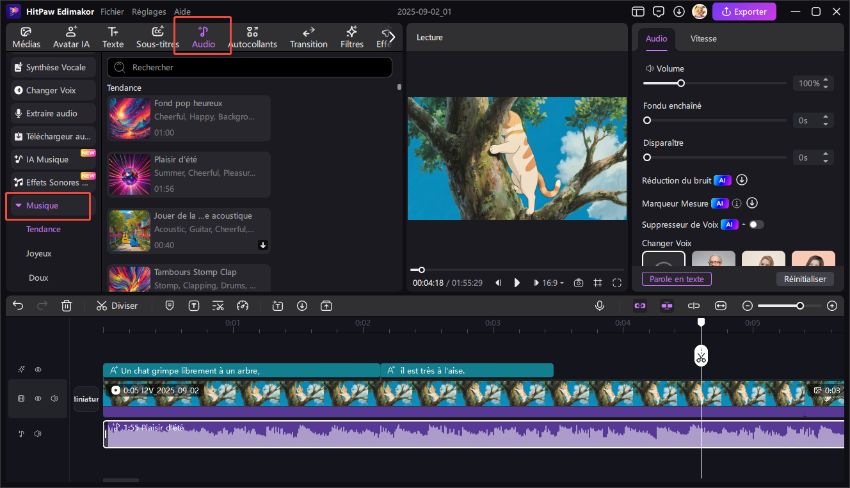Select the Plaisir d'été track thumbnail
Viewport: 850px width, 488px height.
click(x=129, y=175)
